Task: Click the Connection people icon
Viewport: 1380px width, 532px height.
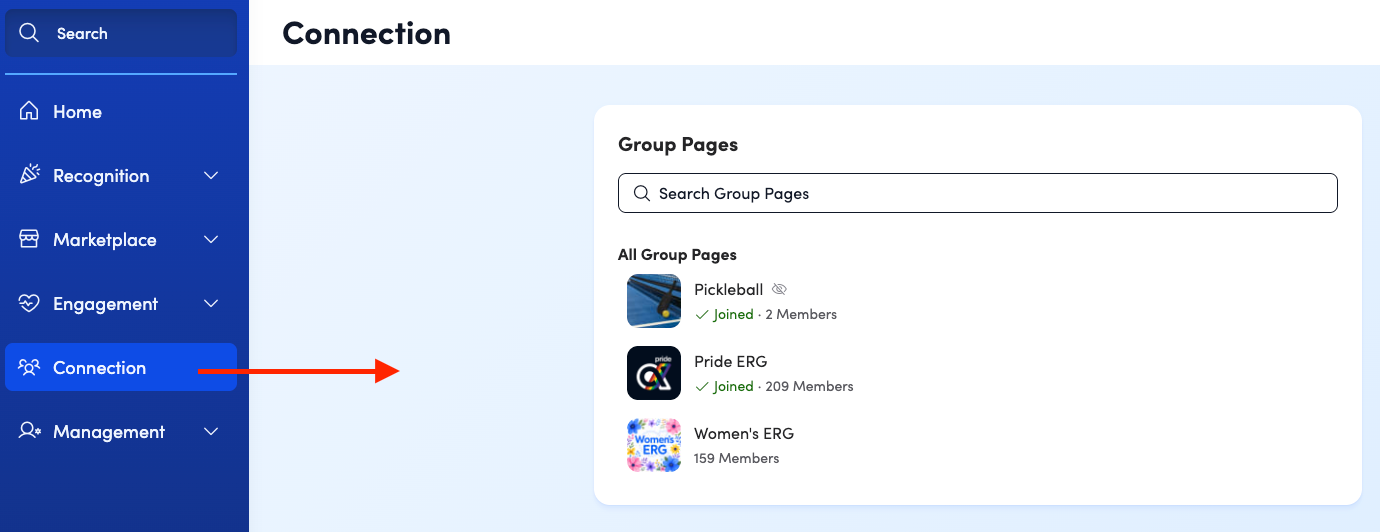Action: [29, 367]
